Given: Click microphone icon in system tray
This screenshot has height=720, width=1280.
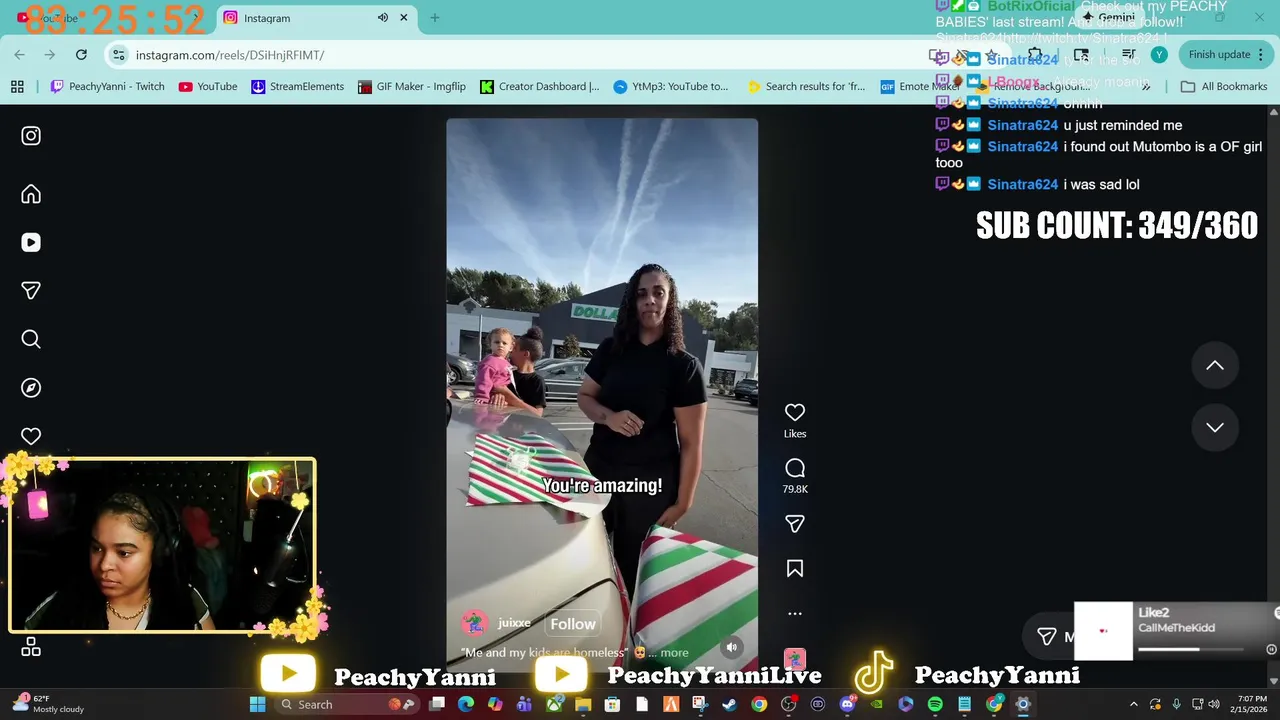Looking at the screenshot, I should (x=1176, y=704).
